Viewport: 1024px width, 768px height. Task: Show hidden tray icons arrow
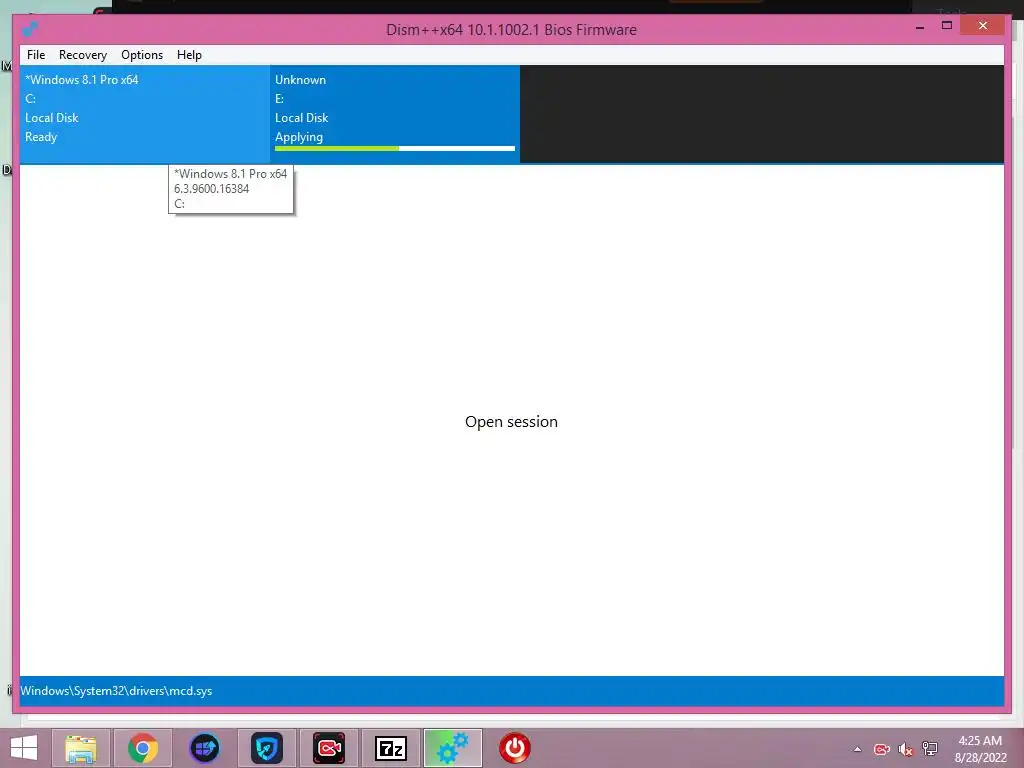[x=857, y=749]
